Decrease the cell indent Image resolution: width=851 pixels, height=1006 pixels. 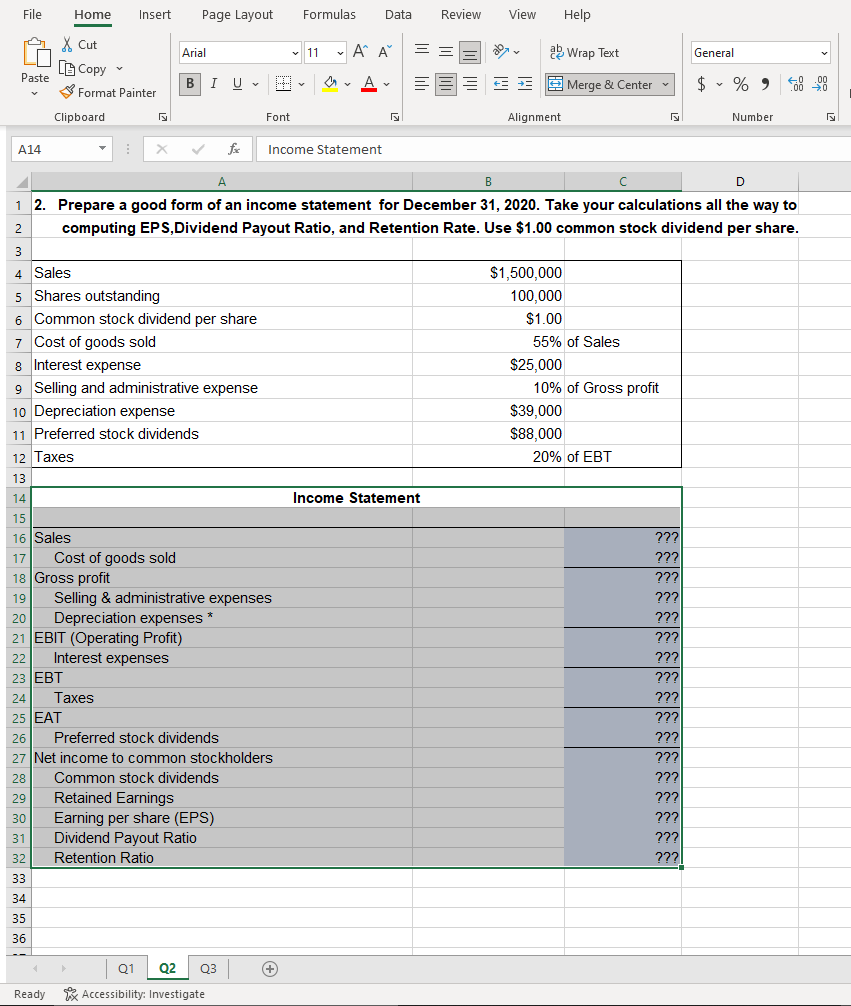tap(501, 84)
